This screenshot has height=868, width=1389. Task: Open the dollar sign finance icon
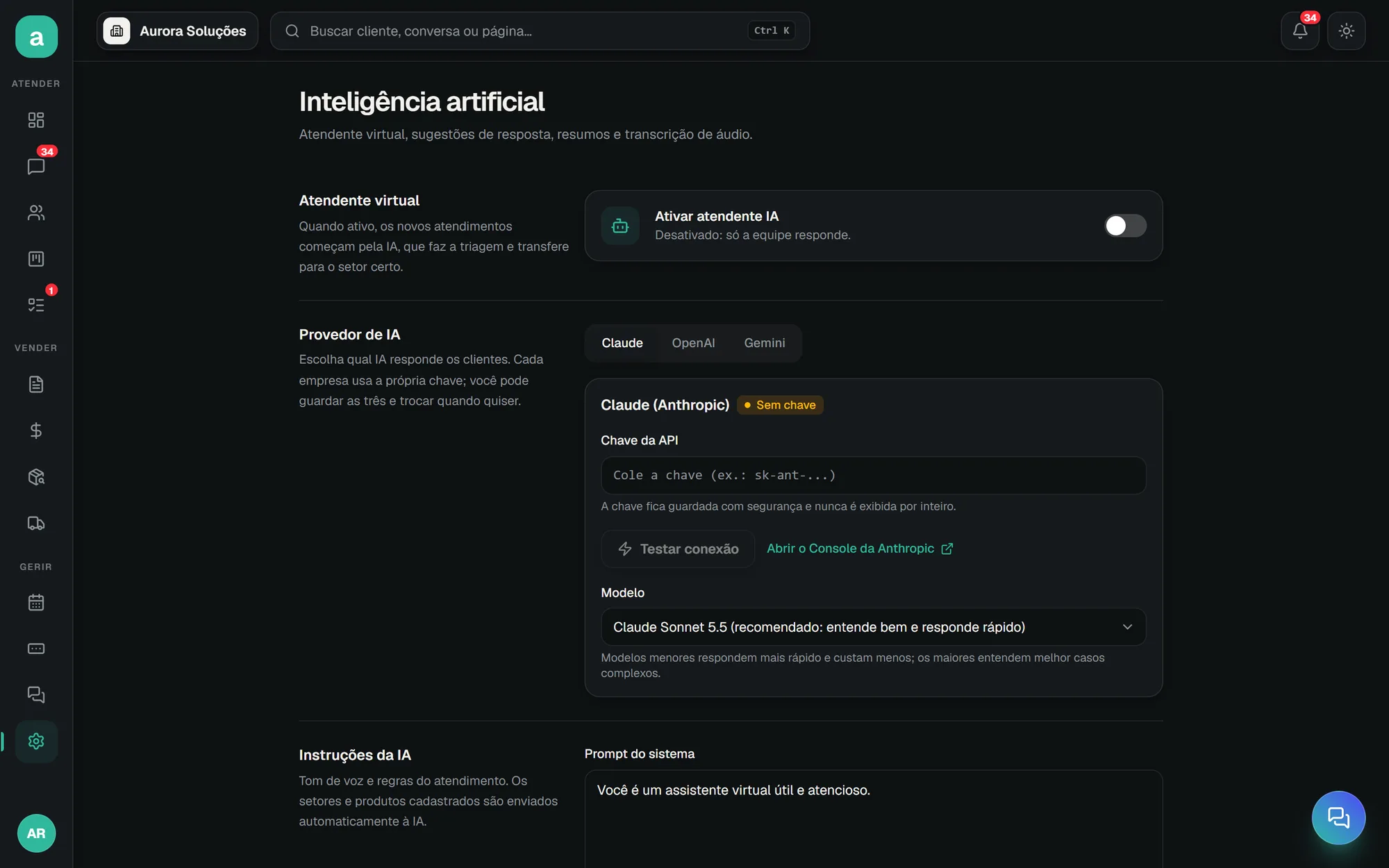[36, 431]
